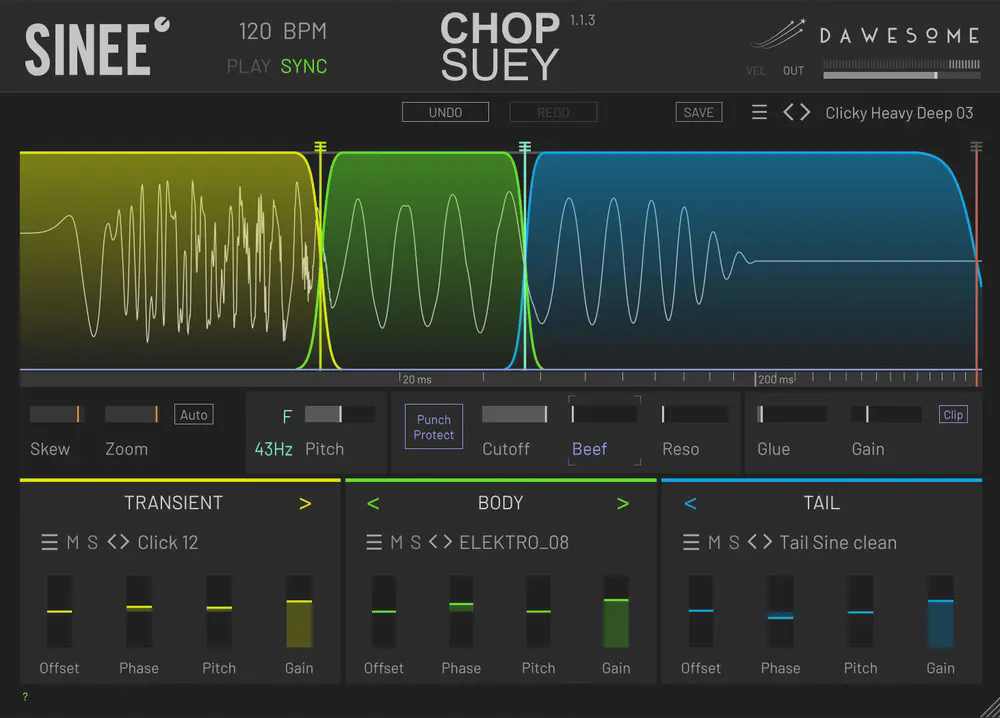1000x718 pixels.
Task: Click the SAVE preset button
Action: 698,113
